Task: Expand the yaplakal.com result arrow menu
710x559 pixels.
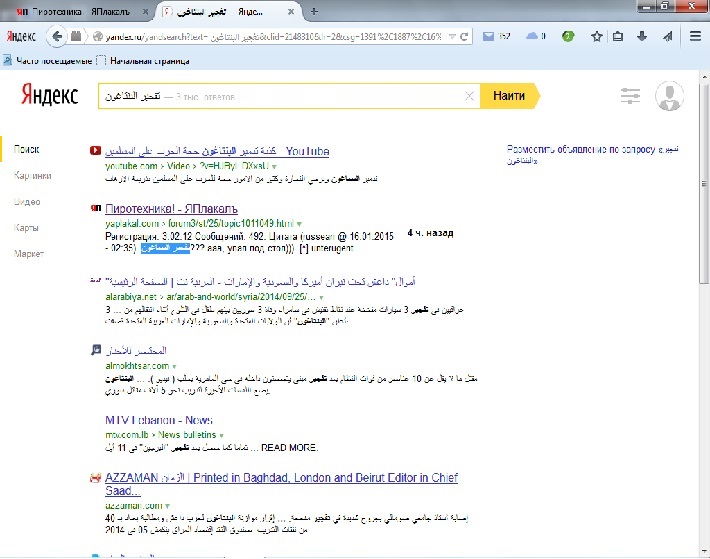Action: click(299, 224)
